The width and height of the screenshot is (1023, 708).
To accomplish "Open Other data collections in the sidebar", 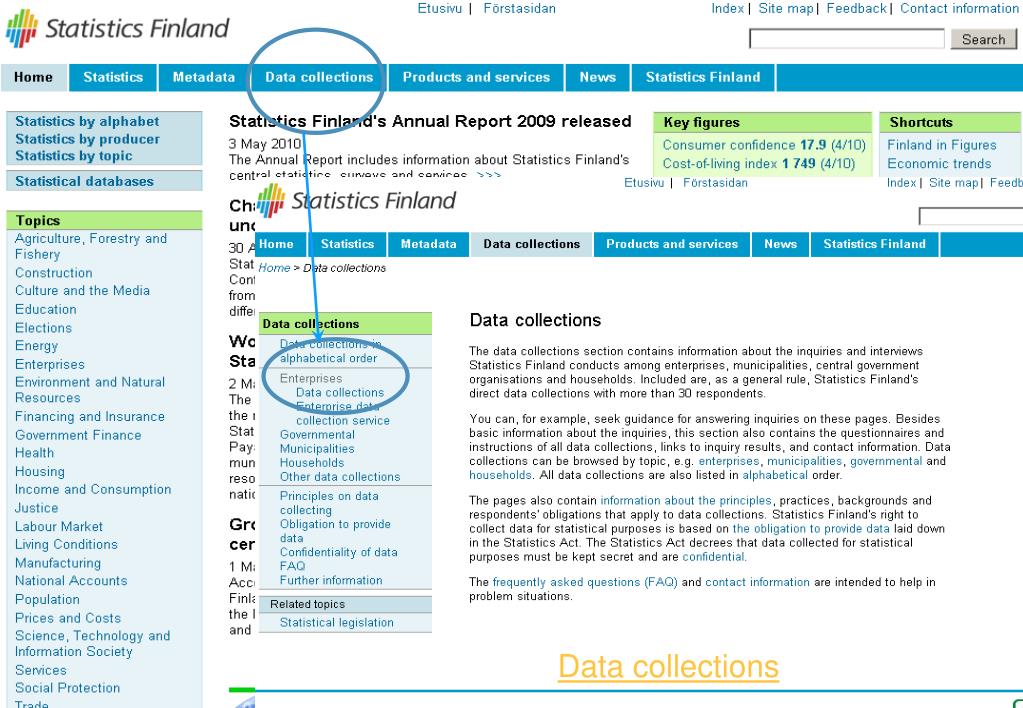I will pos(340,477).
